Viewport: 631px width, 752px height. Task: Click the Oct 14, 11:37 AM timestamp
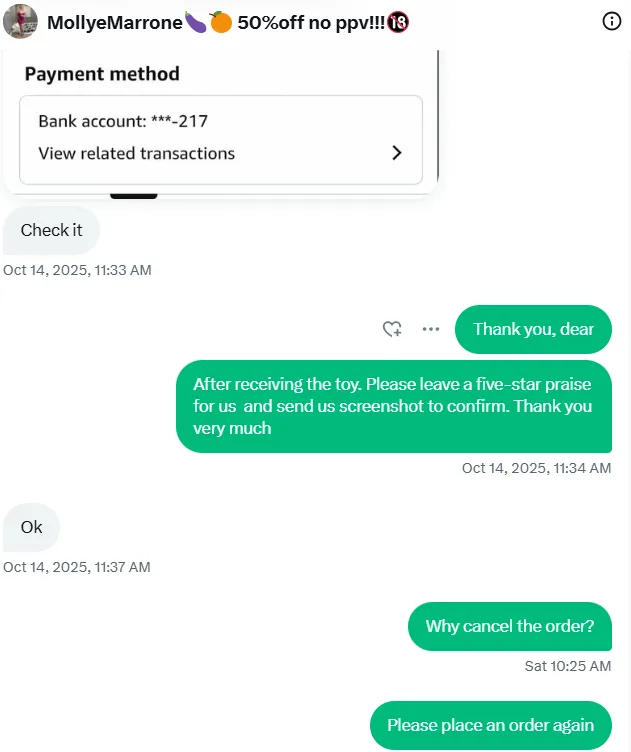tap(77, 567)
